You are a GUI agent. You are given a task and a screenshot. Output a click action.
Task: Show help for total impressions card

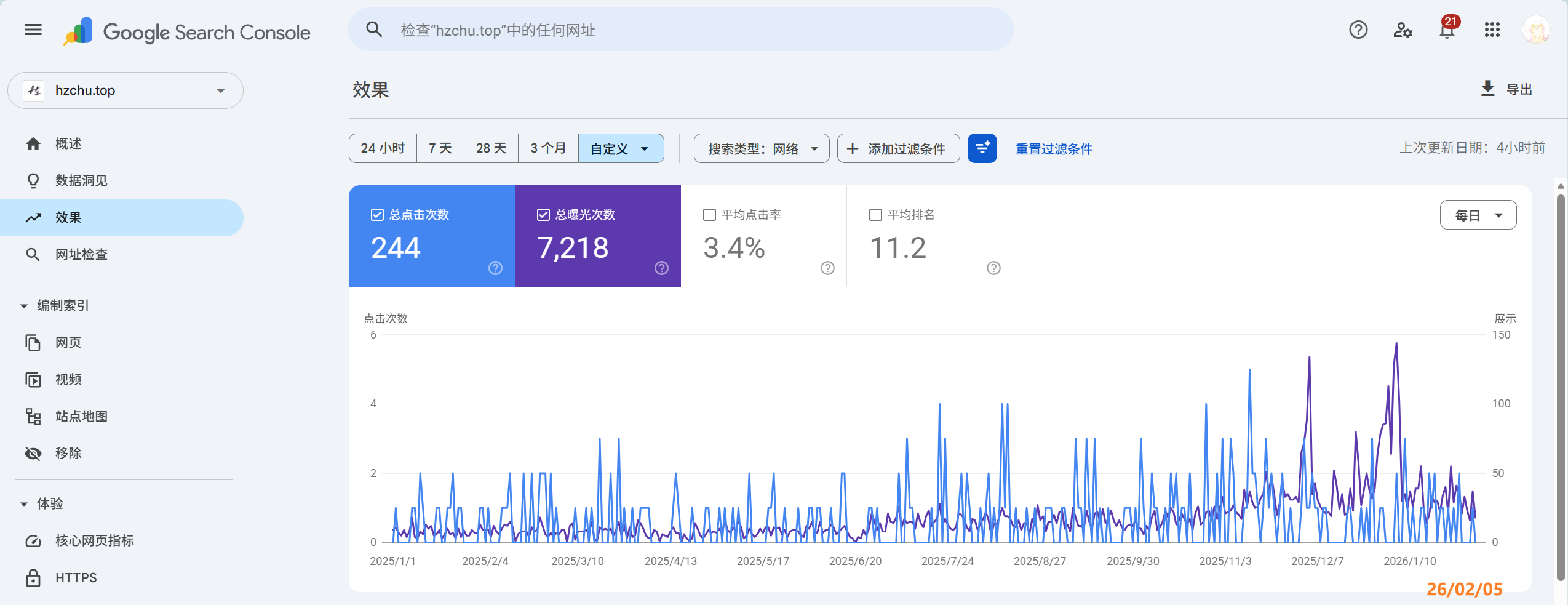661,268
